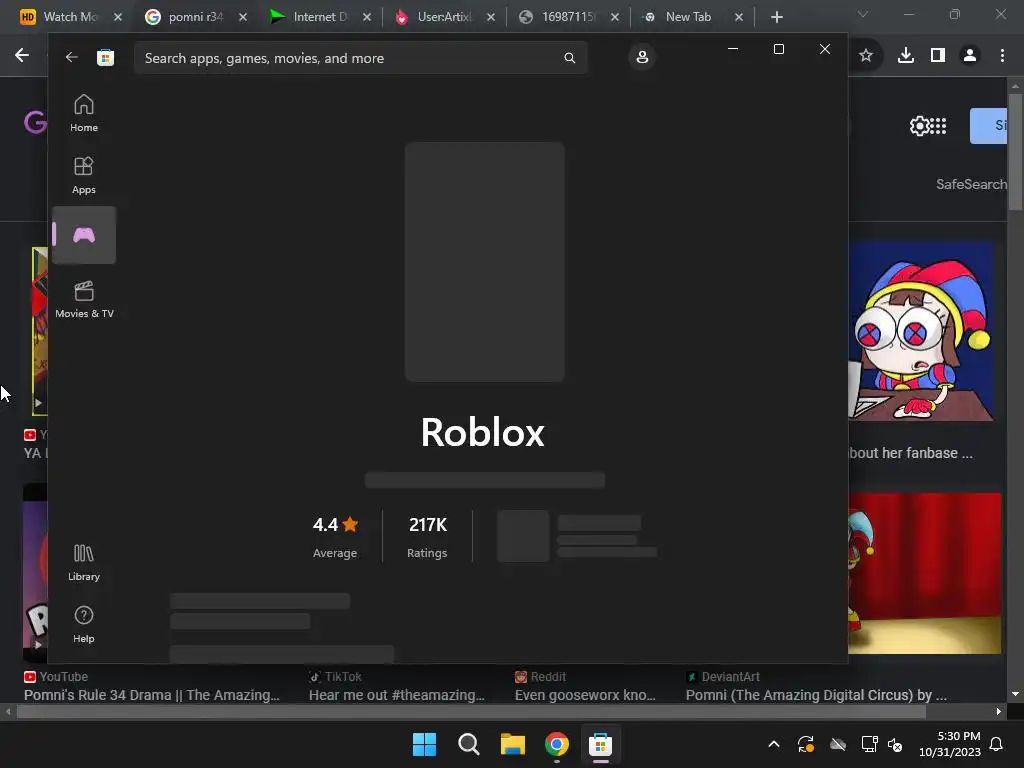Open Google apps grid
Screen dimensions: 1024x768
pyautogui.click(x=938, y=125)
